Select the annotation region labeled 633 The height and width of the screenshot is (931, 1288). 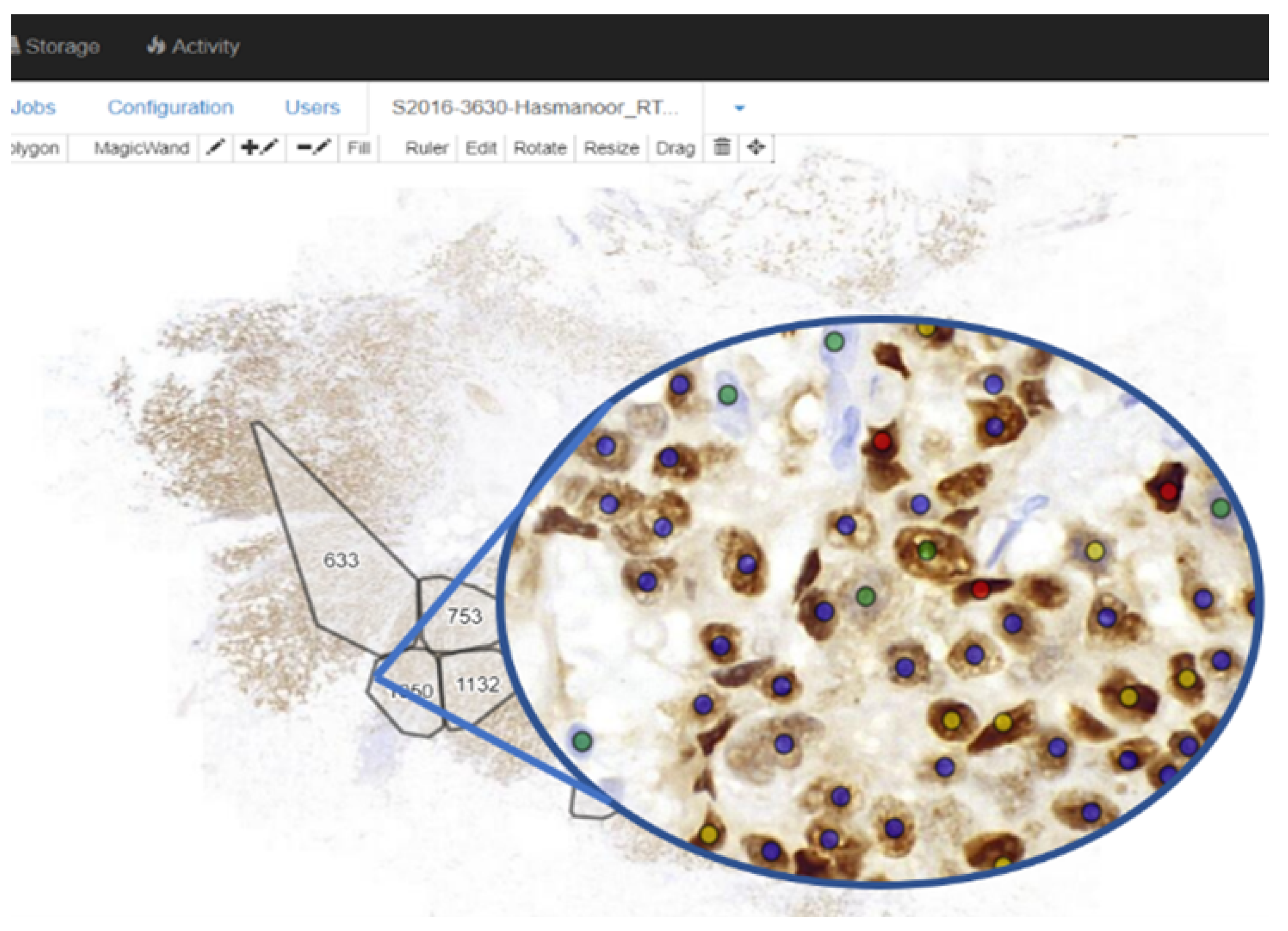pos(341,560)
